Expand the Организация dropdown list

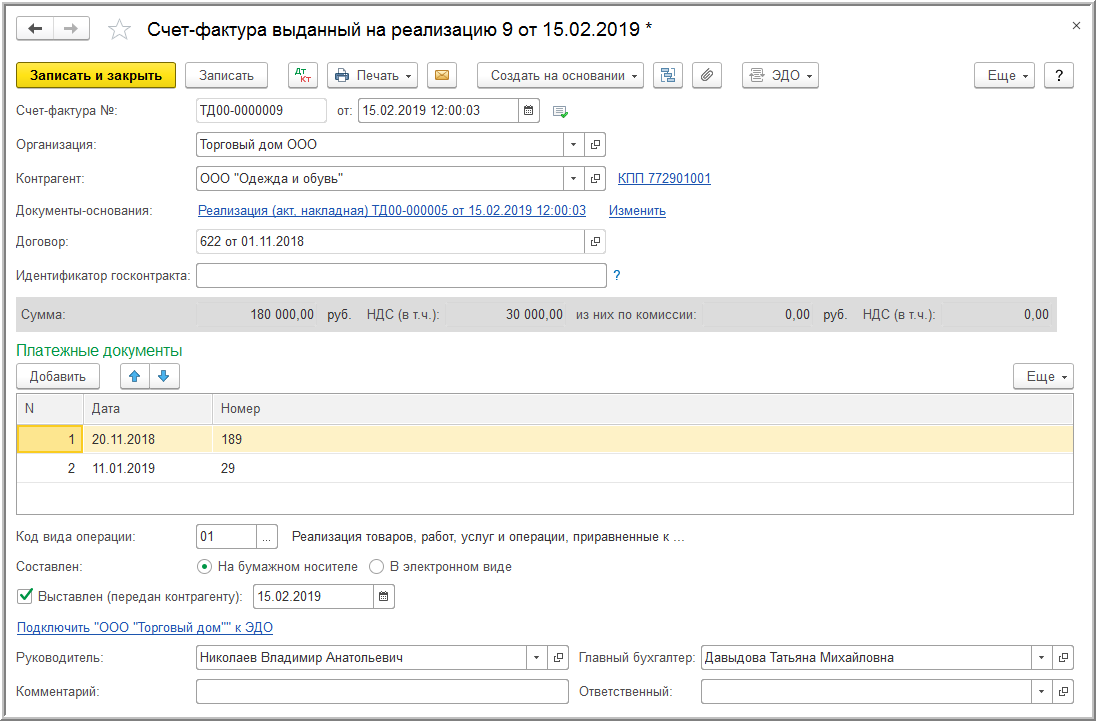(x=574, y=145)
